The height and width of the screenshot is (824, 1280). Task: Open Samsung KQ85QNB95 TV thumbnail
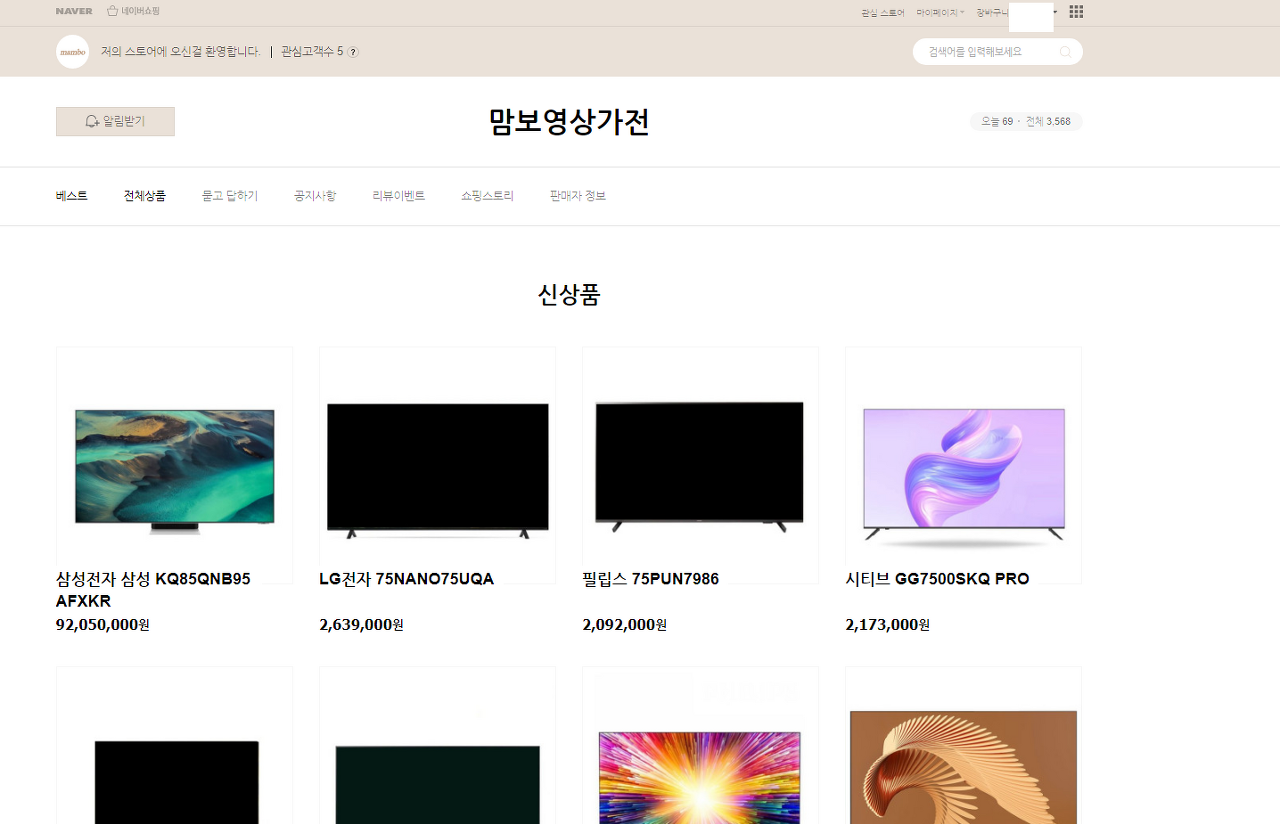[x=175, y=465]
